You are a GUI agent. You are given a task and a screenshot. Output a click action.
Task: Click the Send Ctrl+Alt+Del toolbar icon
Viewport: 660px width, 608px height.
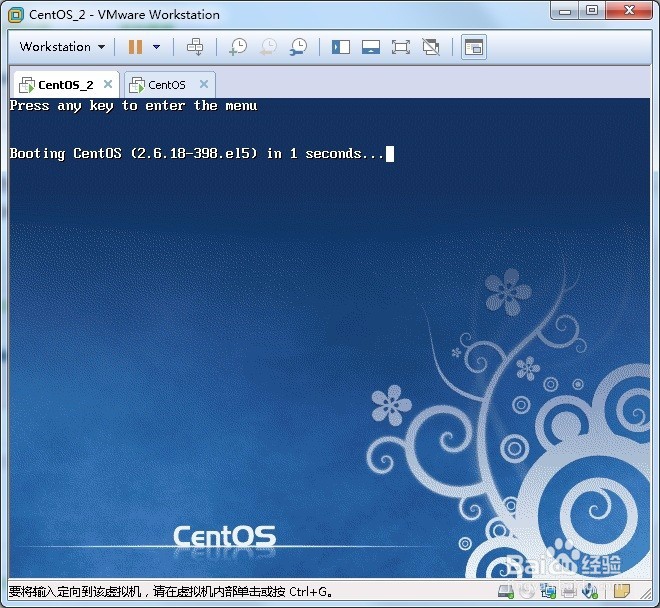pos(195,47)
